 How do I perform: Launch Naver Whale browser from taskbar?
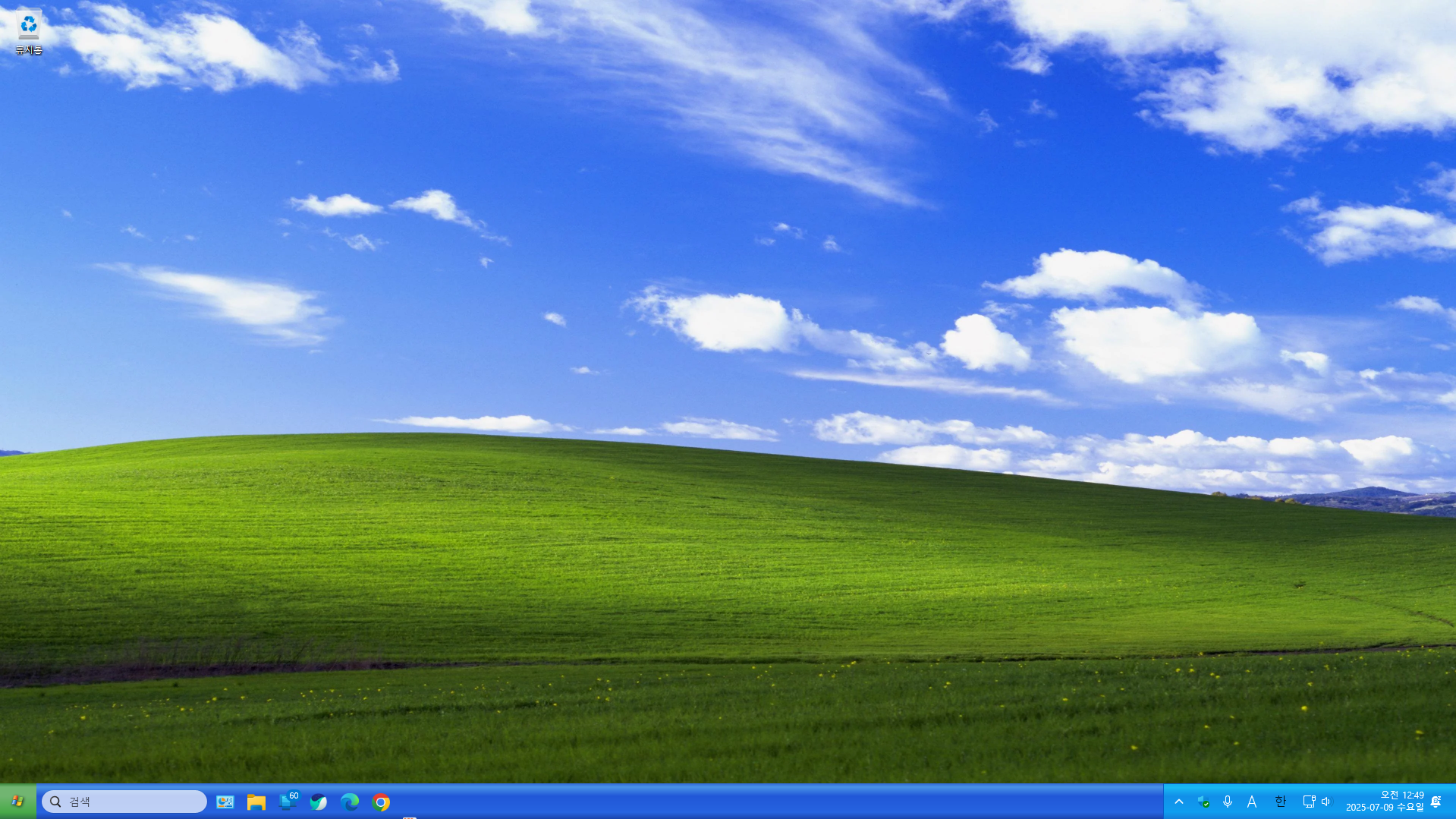tap(319, 802)
